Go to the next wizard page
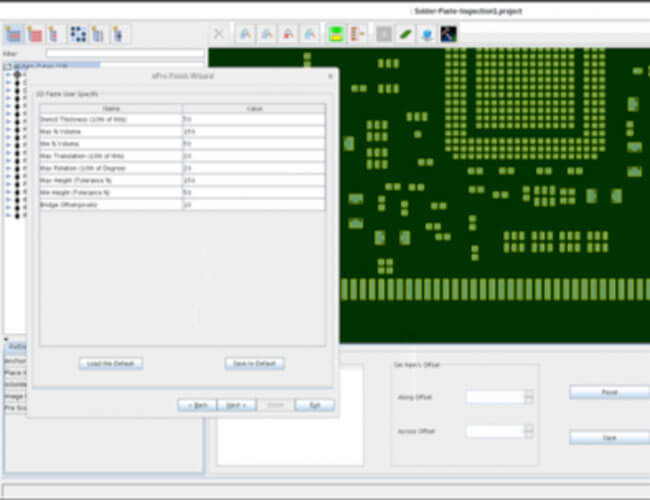The height and width of the screenshot is (500, 650). 236,405
